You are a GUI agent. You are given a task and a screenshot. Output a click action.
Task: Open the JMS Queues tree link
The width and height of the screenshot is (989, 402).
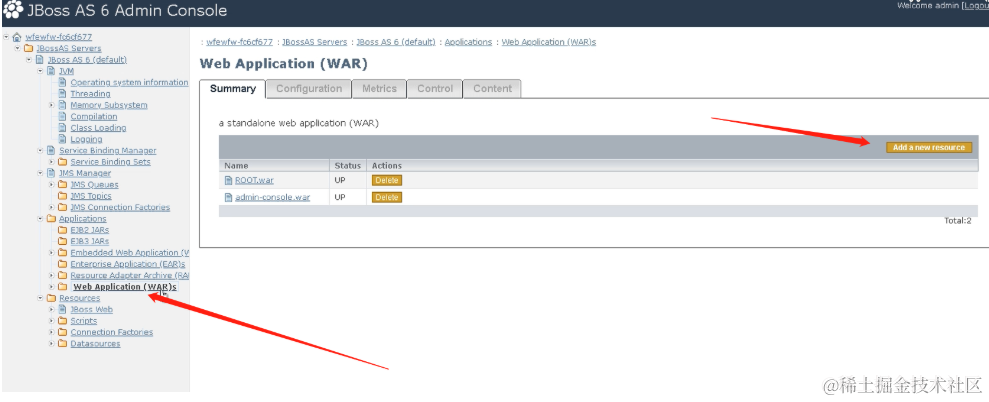click(94, 185)
